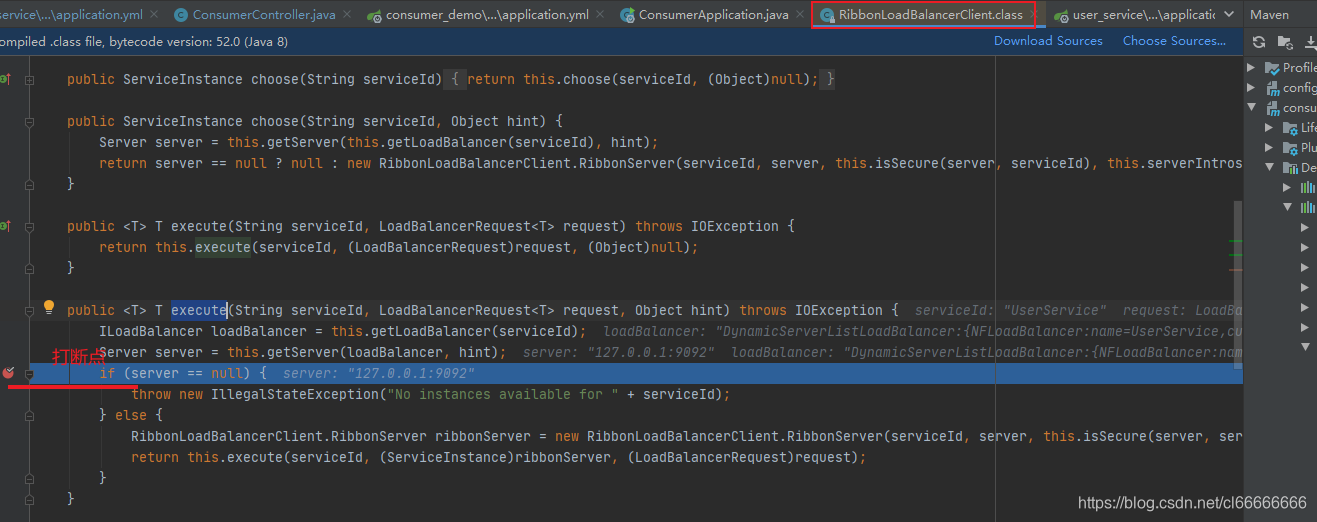
Task: Open the Maven tool window tab
Action: [x=1269, y=15]
